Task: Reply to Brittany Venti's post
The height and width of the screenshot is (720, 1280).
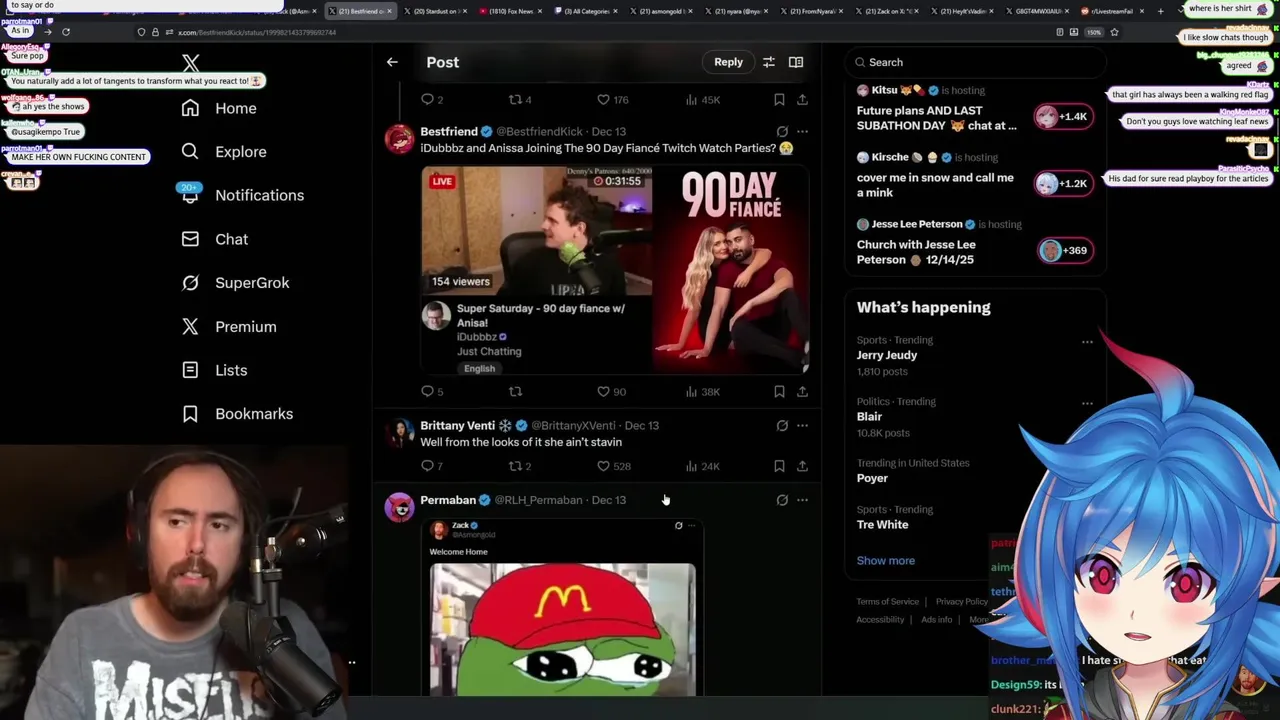Action: pos(432,466)
